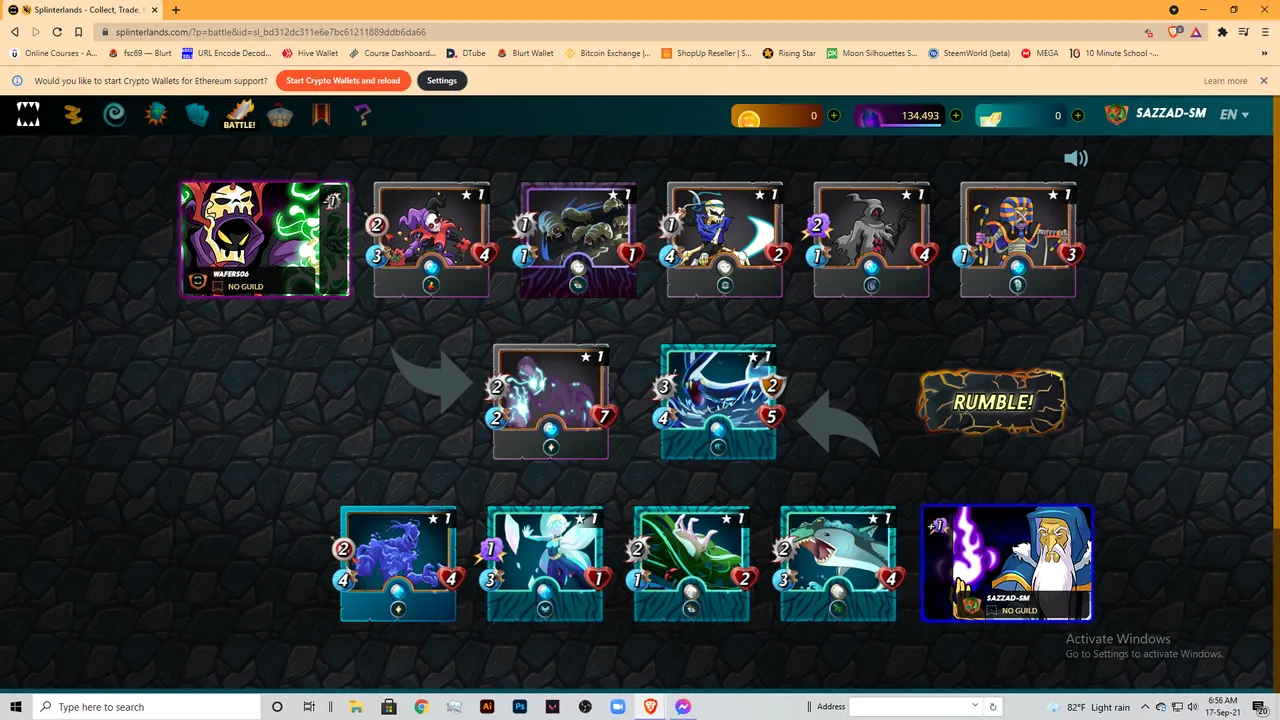The width and height of the screenshot is (1280, 720).
Task: Select enemy pharaoh mummy card
Action: pyautogui.click(x=1019, y=240)
